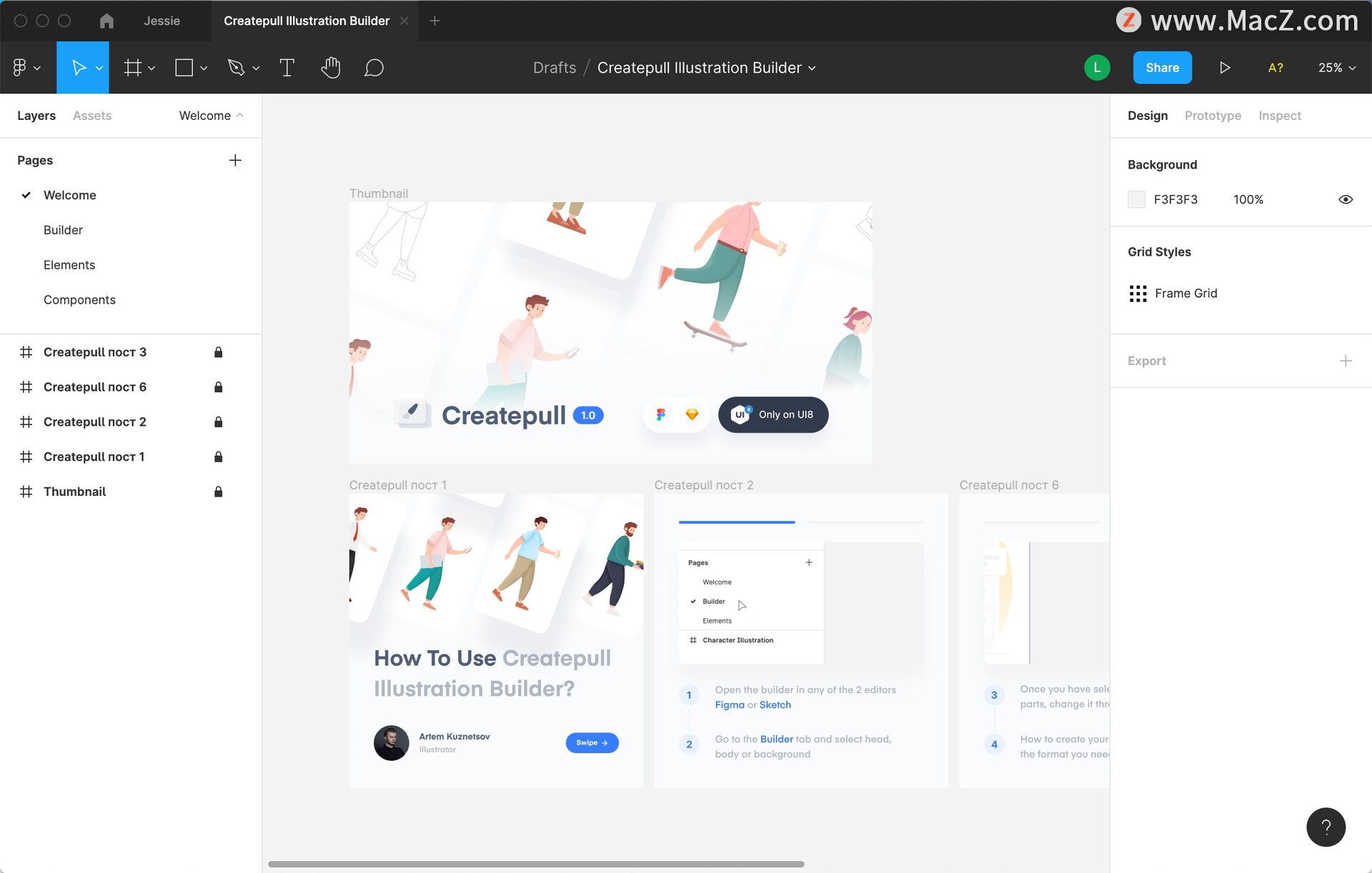Open the Drafts breadcrumb link
The width and height of the screenshot is (1372, 873).
(x=555, y=68)
